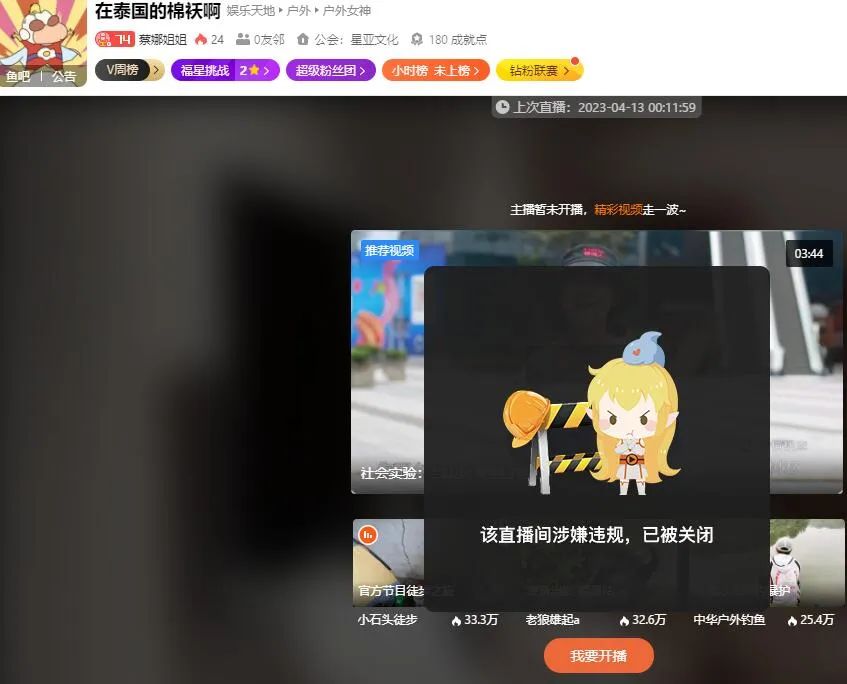This screenshot has width=847, height=684.
Task: Click 180 成就点 text
Action: 458,39
